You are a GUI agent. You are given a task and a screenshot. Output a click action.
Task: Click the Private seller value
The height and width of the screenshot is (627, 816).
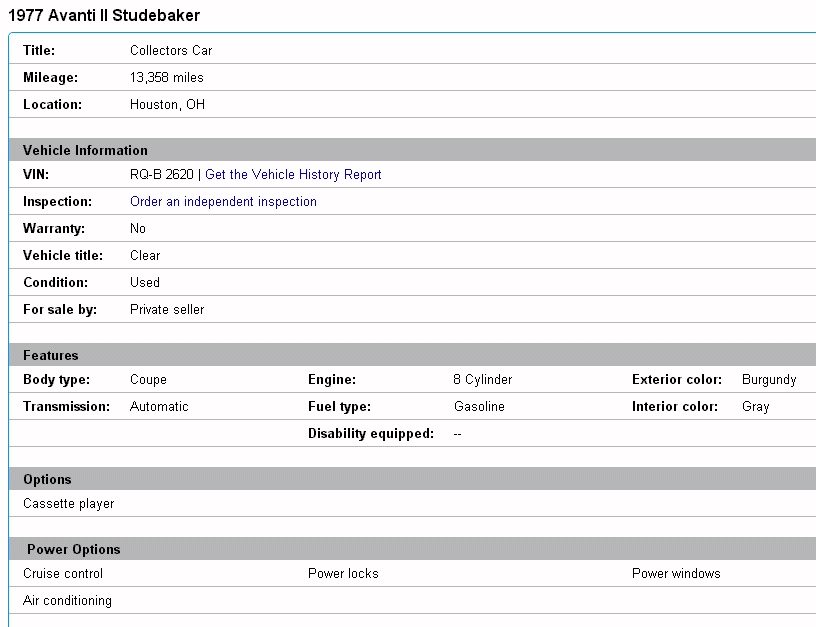click(167, 310)
